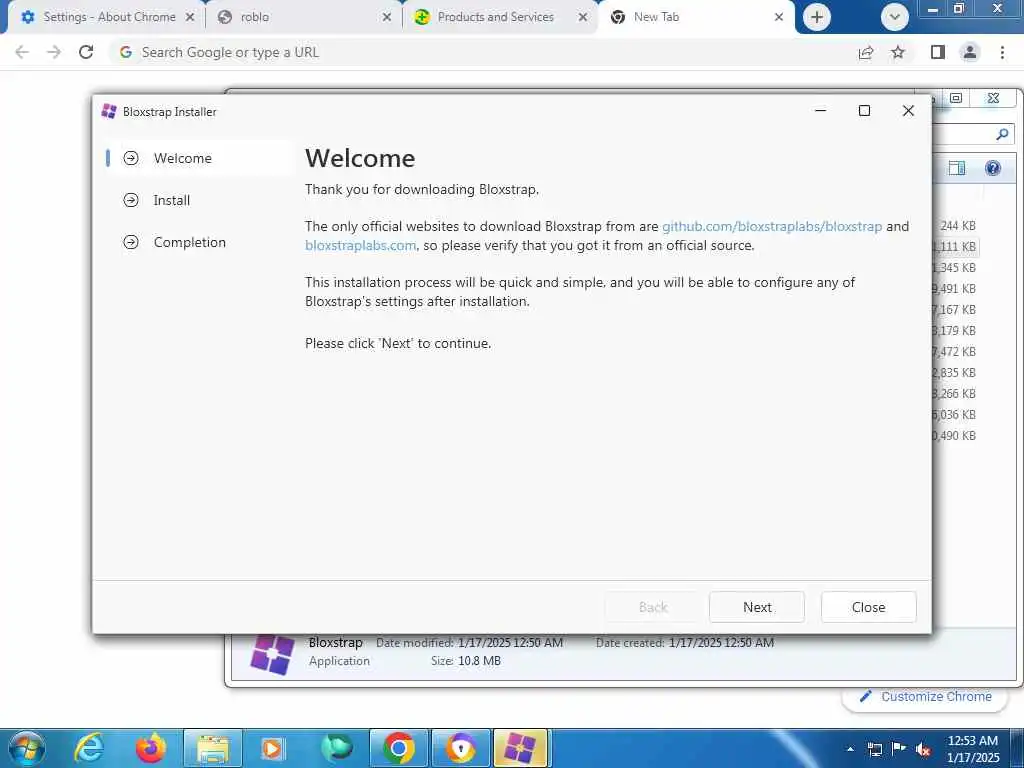Launch Internet Explorer from taskbar
This screenshot has width=1024, height=768.
[89, 748]
